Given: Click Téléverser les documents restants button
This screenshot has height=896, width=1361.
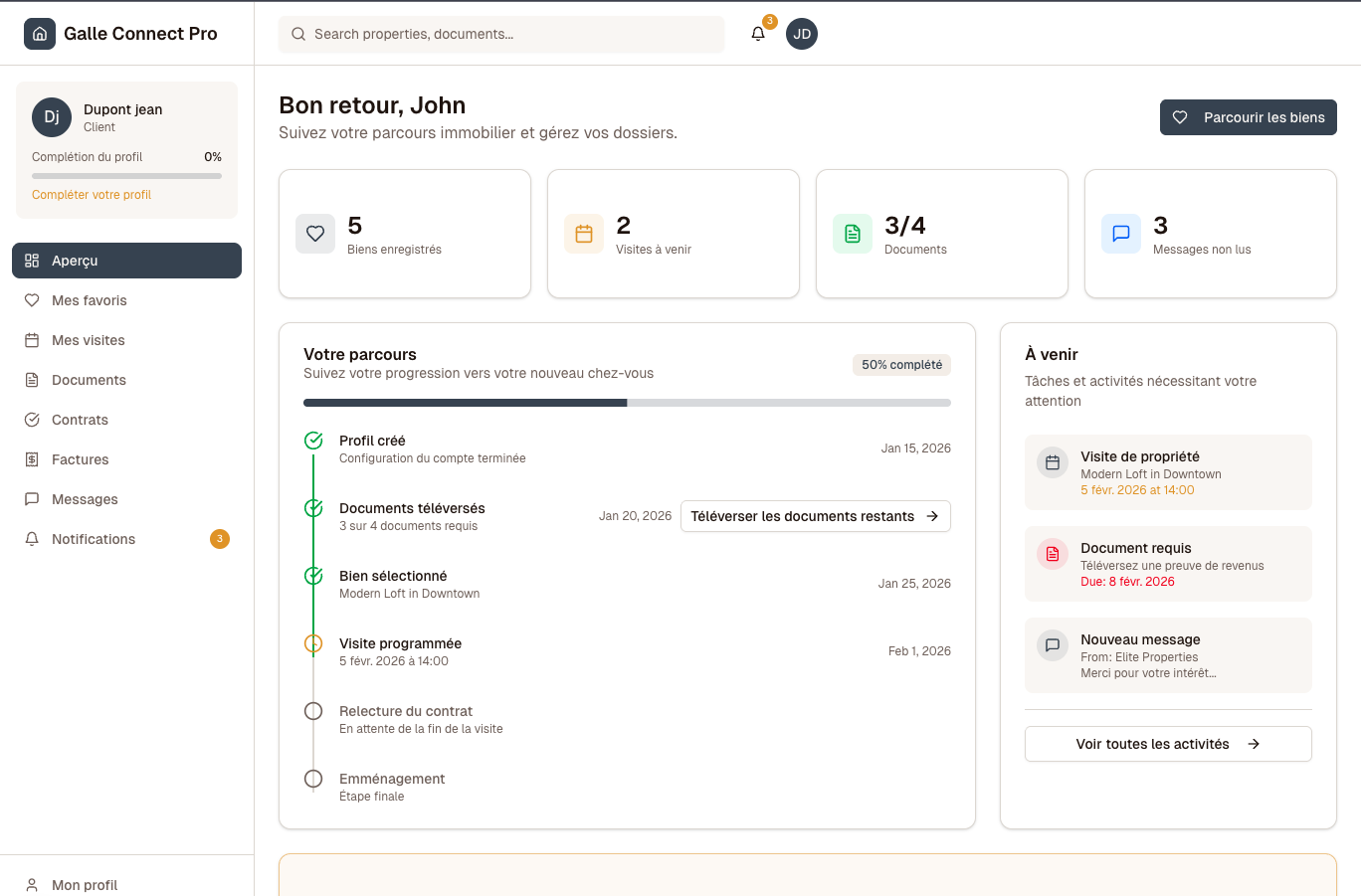Looking at the screenshot, I should (815, 516).
